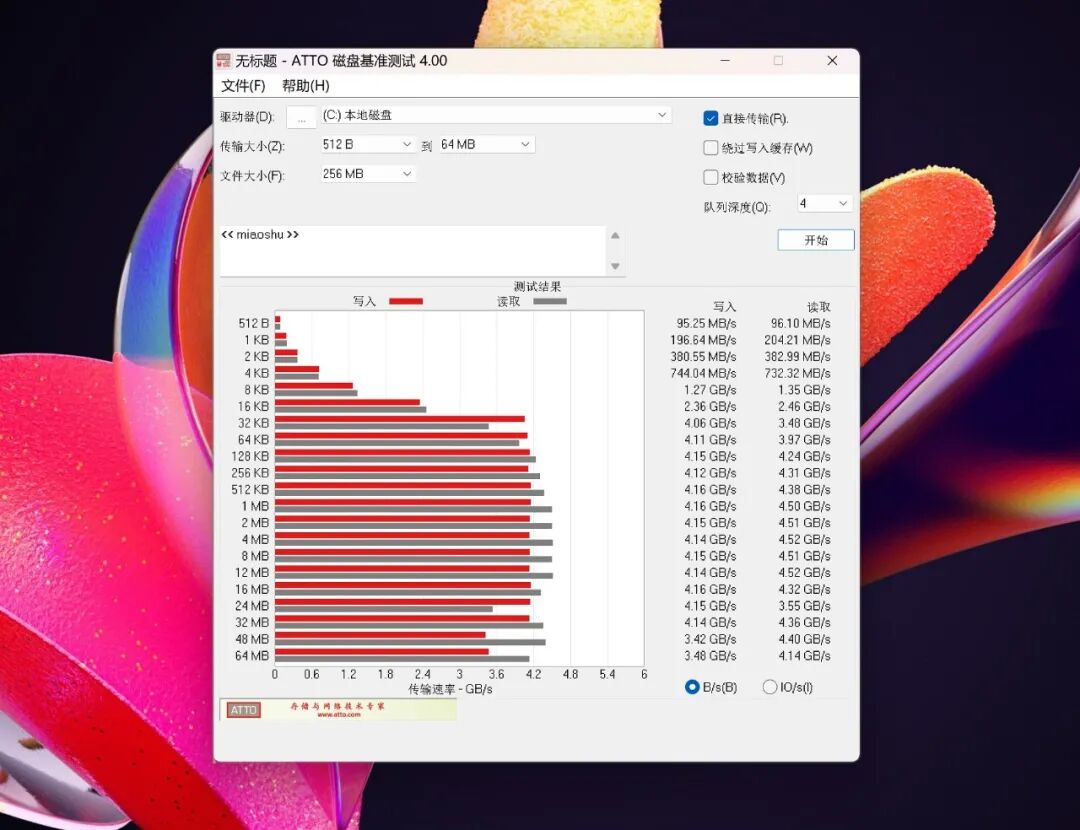Screen dimensions: 1080x830
Task: Click the 4.06 GB/s write value
Action: tap(710, 423)
